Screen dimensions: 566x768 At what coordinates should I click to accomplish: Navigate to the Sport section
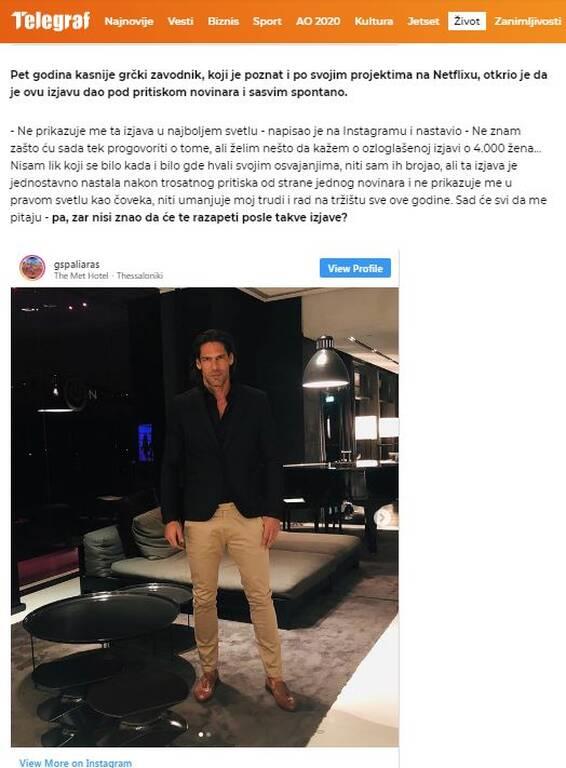coord(267,22)
